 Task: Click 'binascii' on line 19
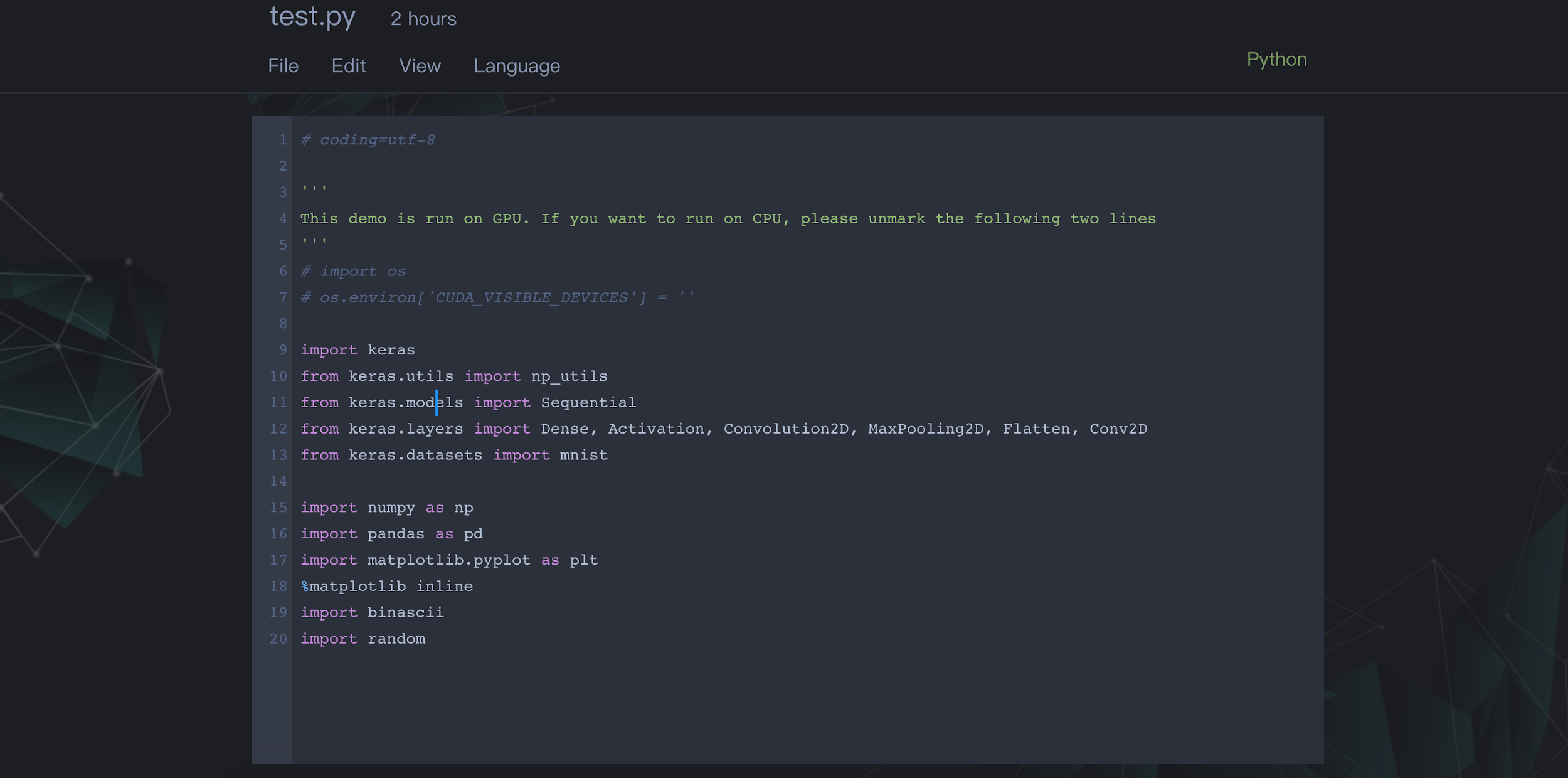(x=405, y=612)
